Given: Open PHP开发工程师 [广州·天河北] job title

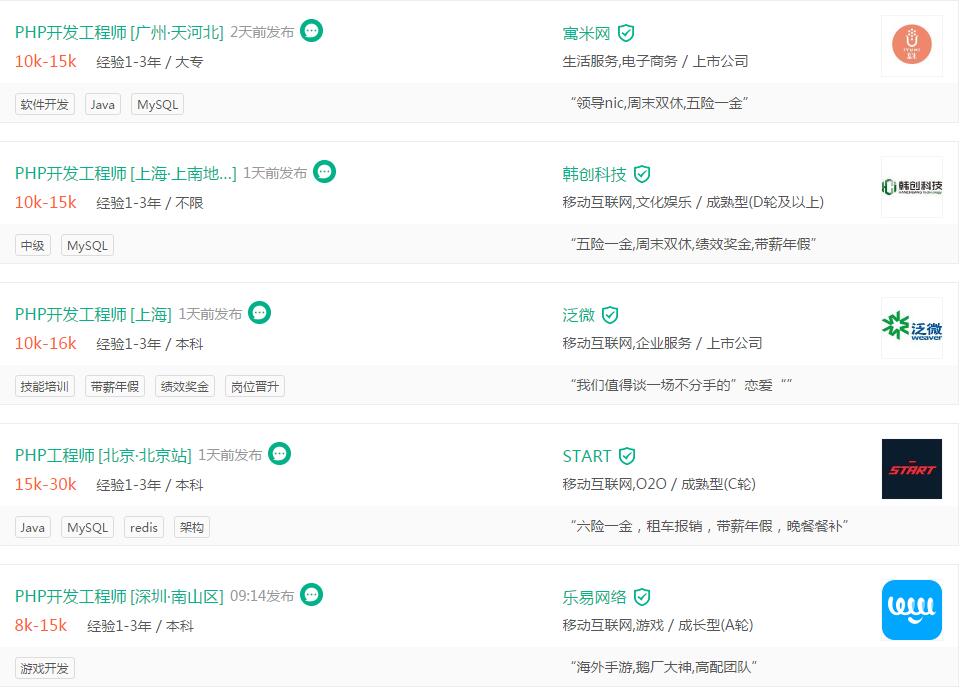Looking at the screenshot, I should (x=119, y=32).
